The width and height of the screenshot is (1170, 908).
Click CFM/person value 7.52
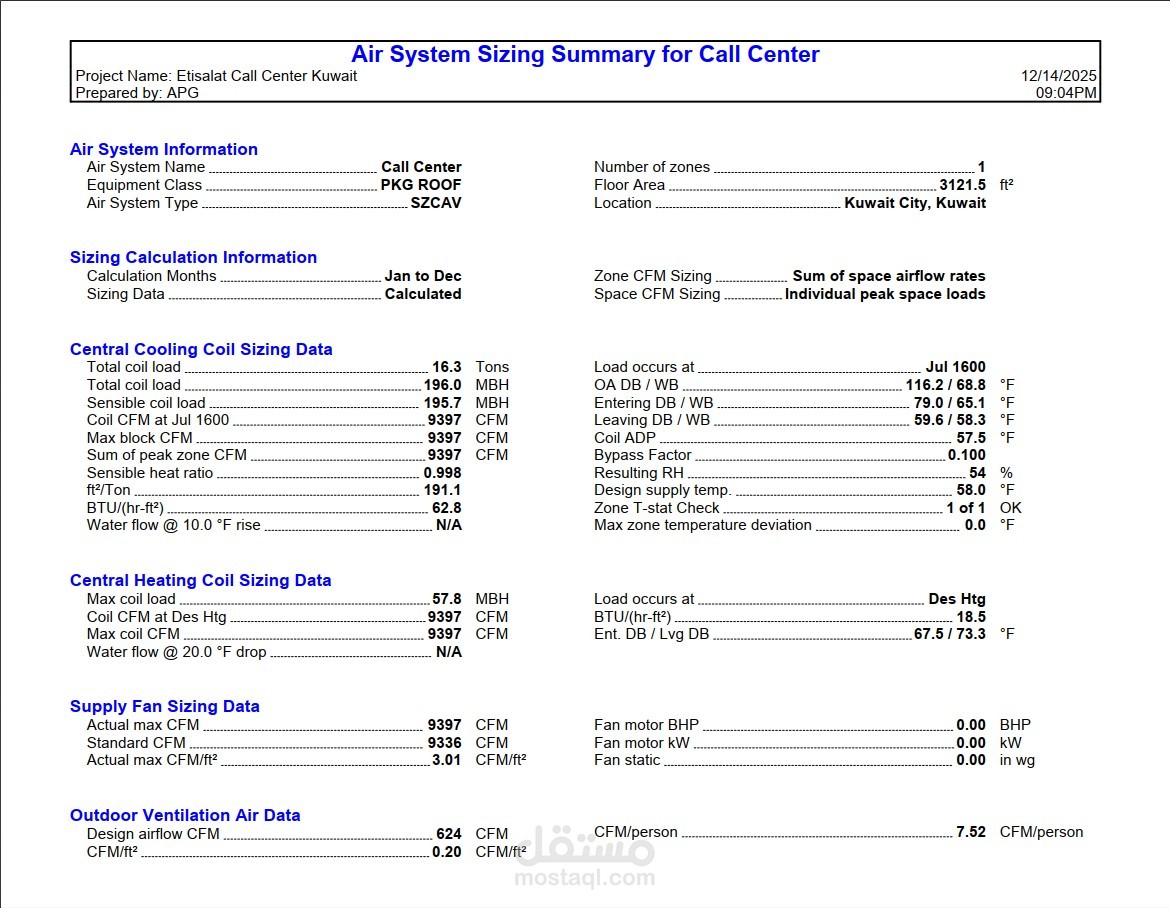[971, 832]
